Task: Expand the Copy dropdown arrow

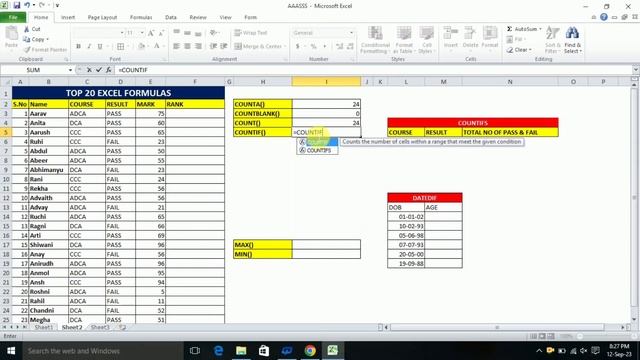Action: point(48,40)
